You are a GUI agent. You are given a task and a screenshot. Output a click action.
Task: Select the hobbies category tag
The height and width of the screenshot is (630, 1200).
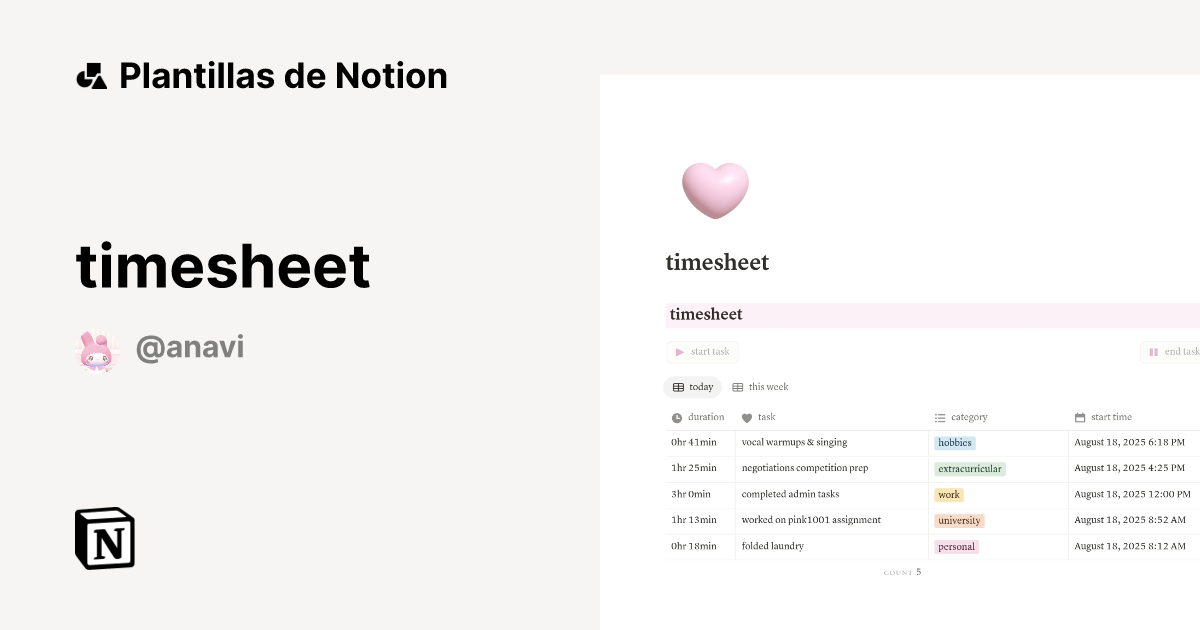(954, 442)
